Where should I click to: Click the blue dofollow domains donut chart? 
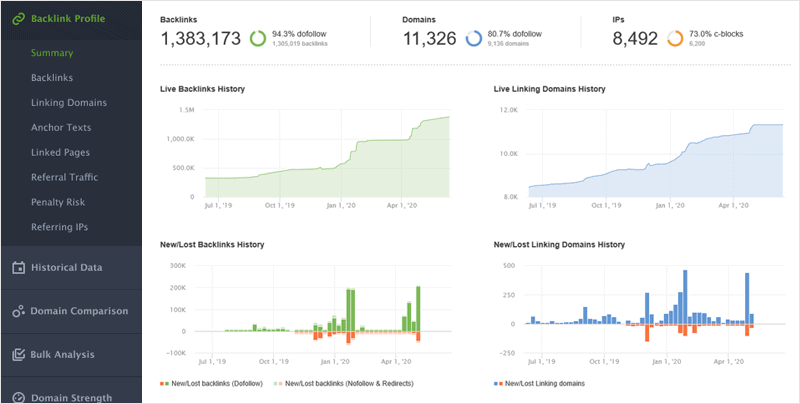[474, 38]
